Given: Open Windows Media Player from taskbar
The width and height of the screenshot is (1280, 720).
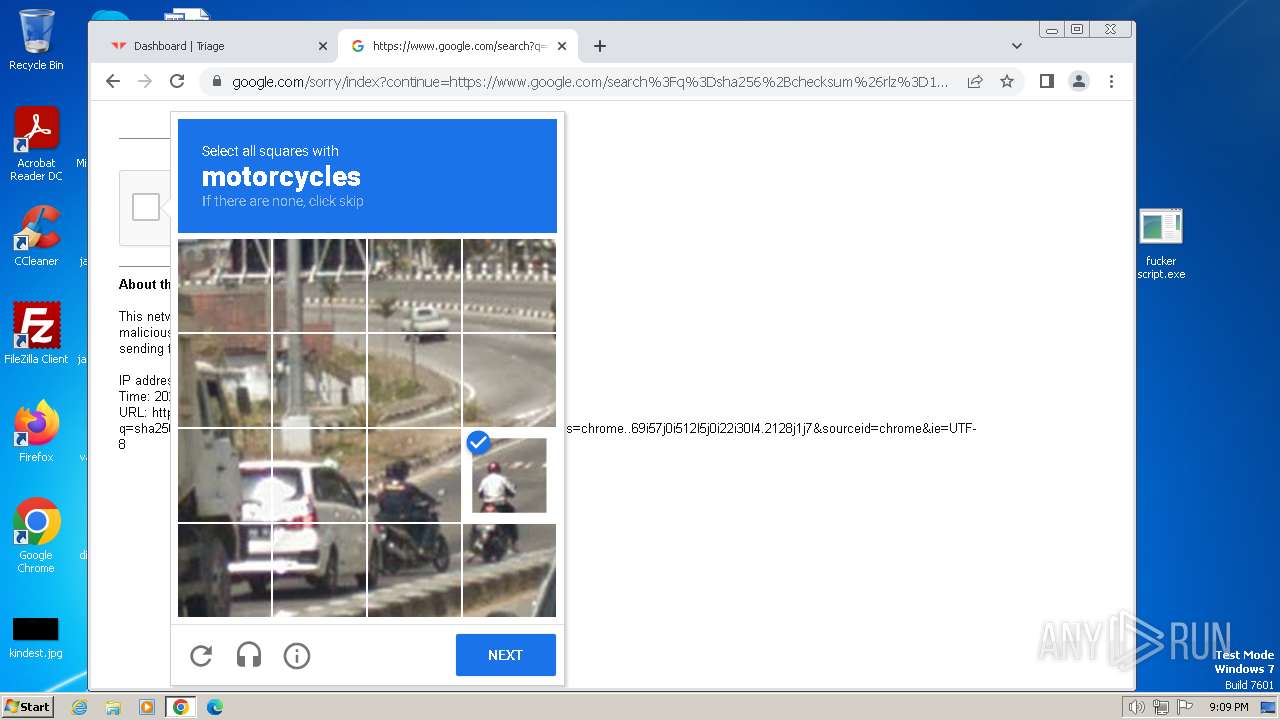Looking at the screenshot, I should pos(146,707).
